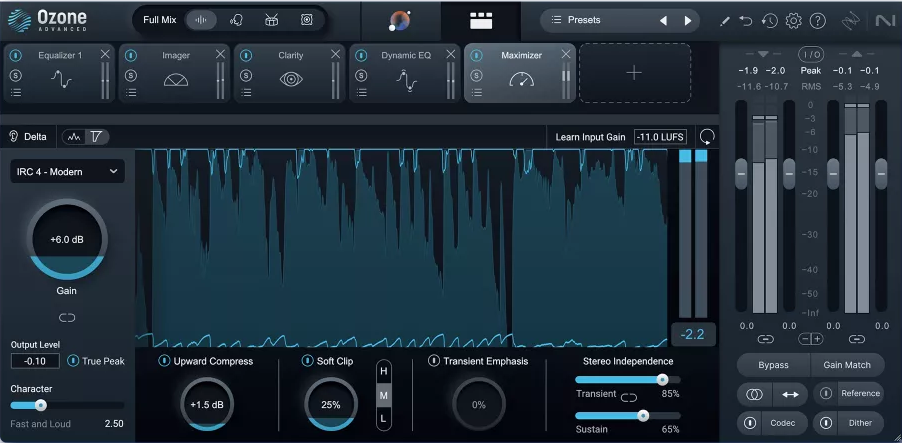Go to next preset arrow
The image size is (902, 443).
click(688, 21)
